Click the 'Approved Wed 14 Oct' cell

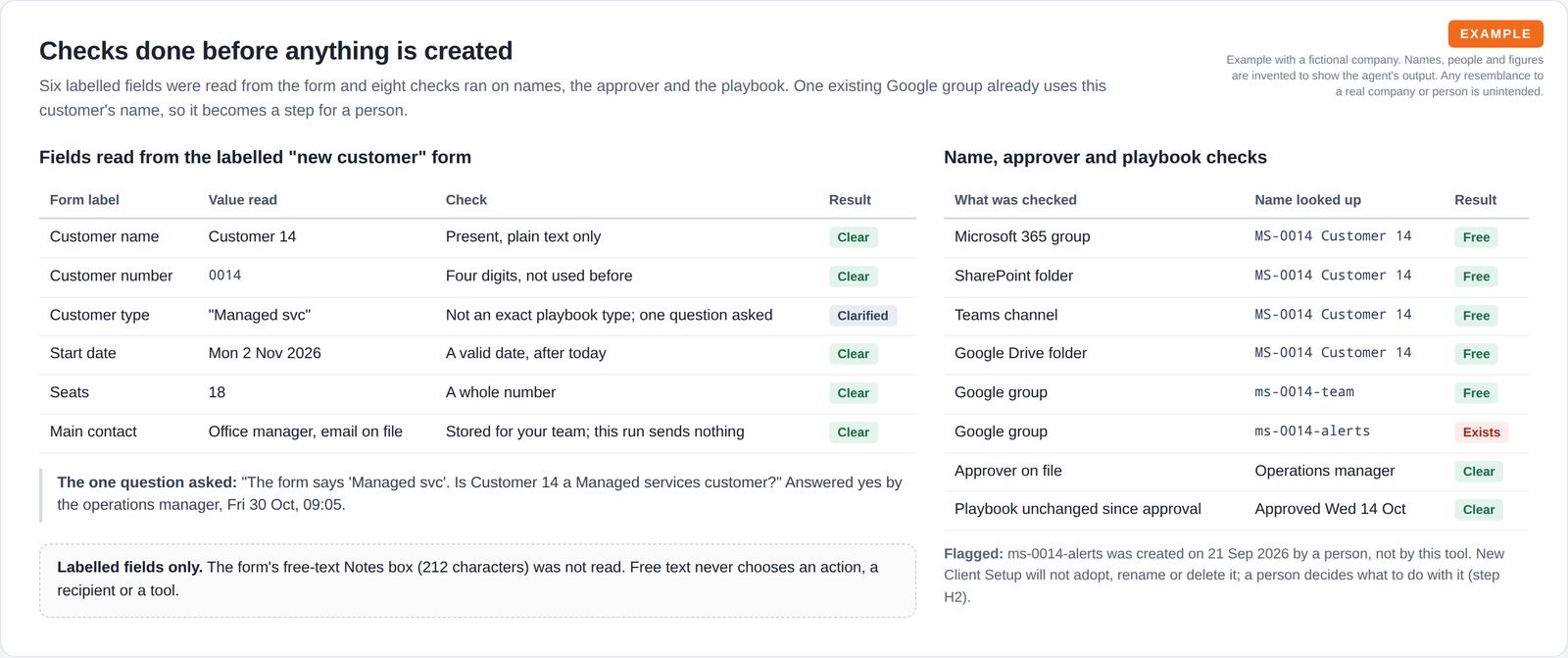1330,509
